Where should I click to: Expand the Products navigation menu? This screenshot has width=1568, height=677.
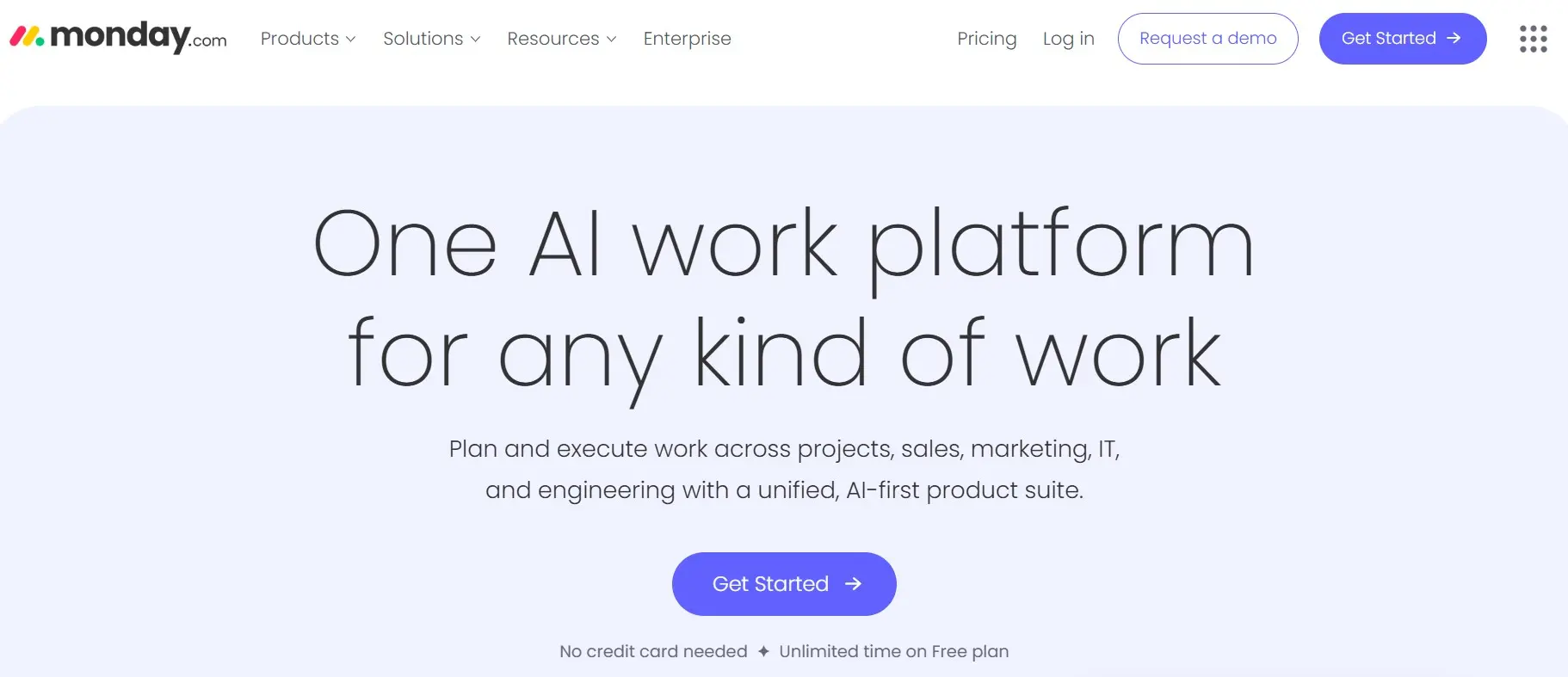[x=299, y=39]
